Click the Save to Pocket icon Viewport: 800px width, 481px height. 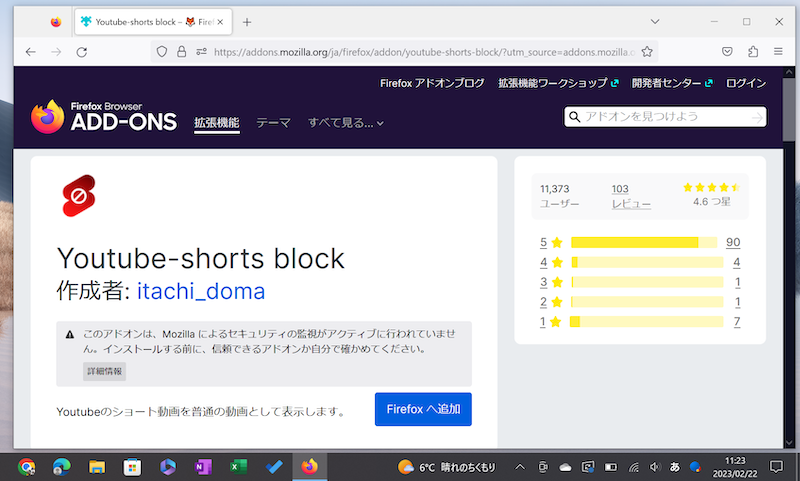pyautogui.click(x=727, y=52)
